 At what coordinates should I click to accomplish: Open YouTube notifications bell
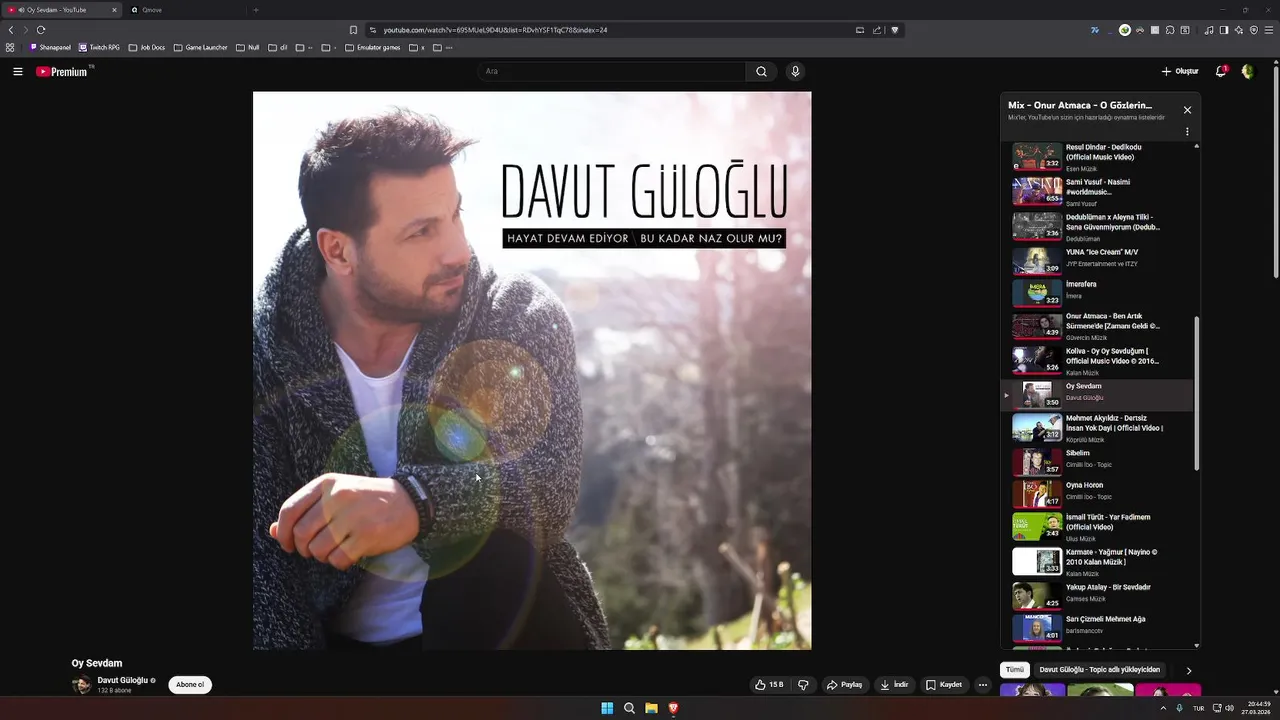(x=1221, y=71)
